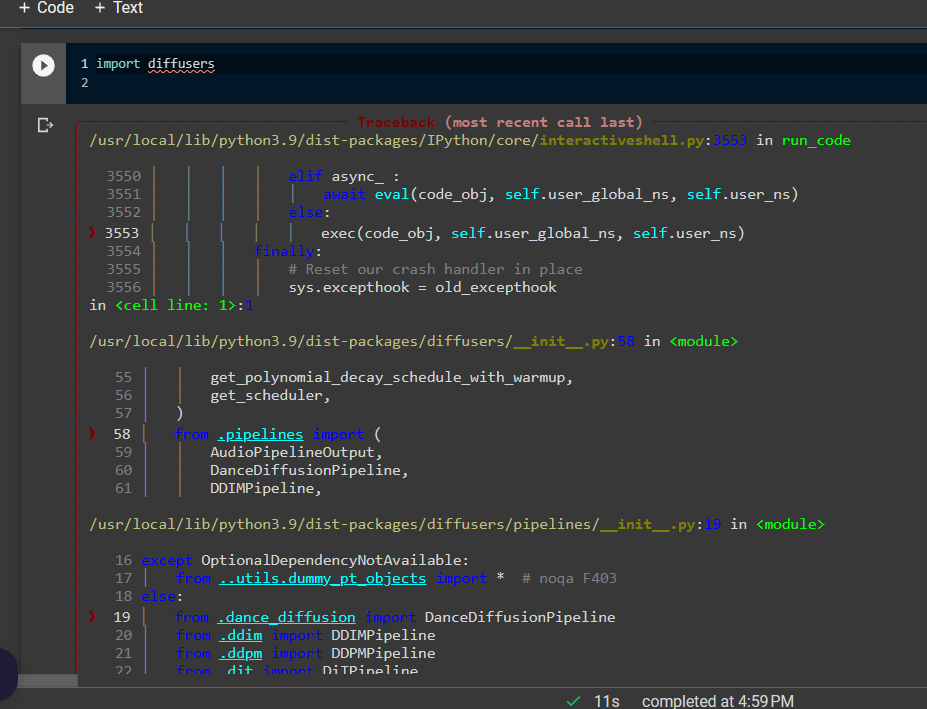Click traceback line number 3553
This screenshot has height=709, width=927.
[x=122, y=233]
